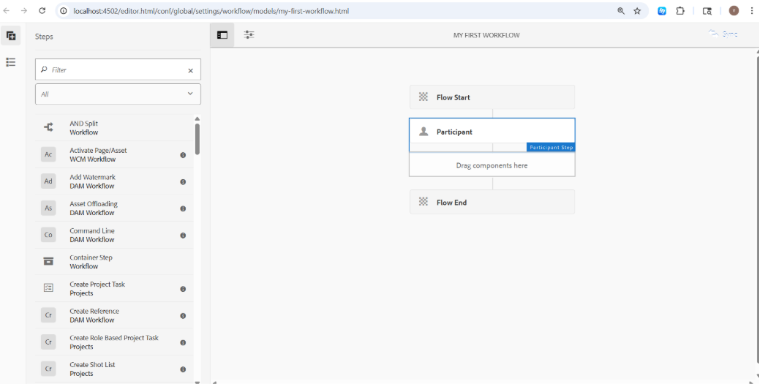Click the Create Project Task name
The height and width of the screenshot is (384, 759).
(x=97, y=284)
